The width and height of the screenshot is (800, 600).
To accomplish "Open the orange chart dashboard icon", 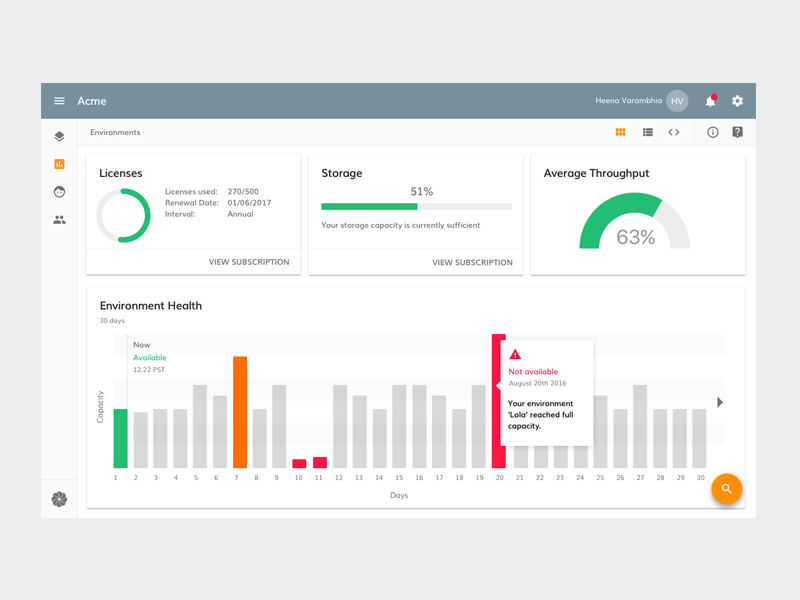I will [59, 164].
